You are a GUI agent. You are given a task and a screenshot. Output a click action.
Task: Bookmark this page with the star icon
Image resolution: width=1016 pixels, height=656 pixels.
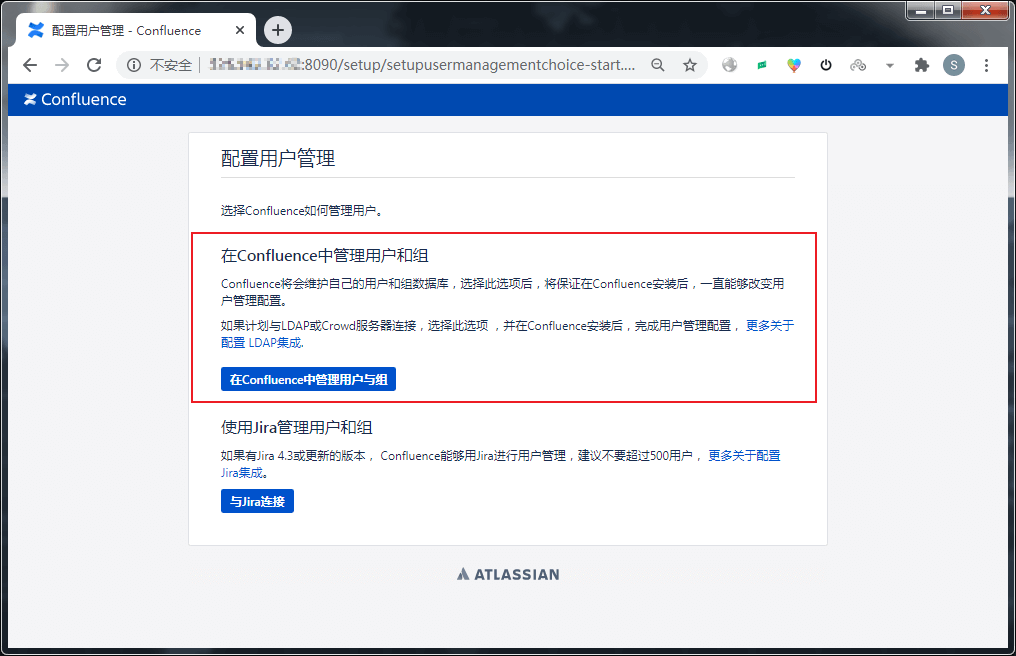[x=689, y=65]
